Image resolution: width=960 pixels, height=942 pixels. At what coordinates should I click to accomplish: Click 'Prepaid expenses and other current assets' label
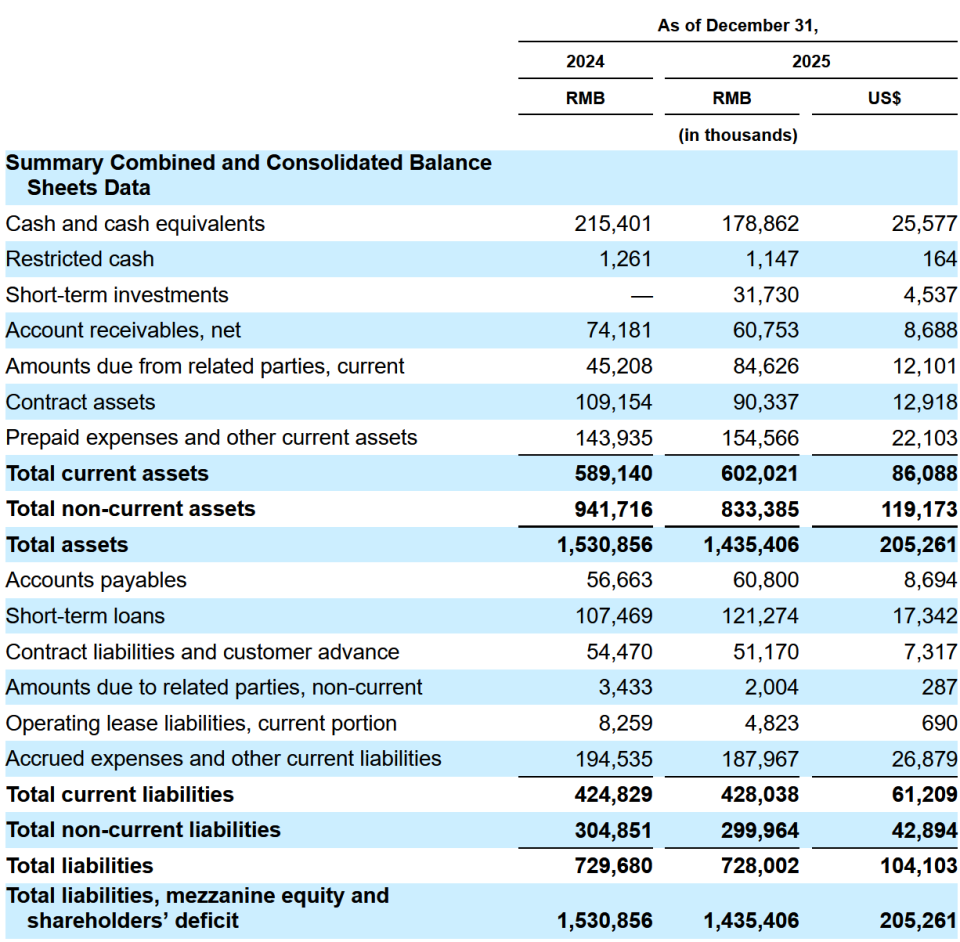pyautogui.click(x=211, y=438)
